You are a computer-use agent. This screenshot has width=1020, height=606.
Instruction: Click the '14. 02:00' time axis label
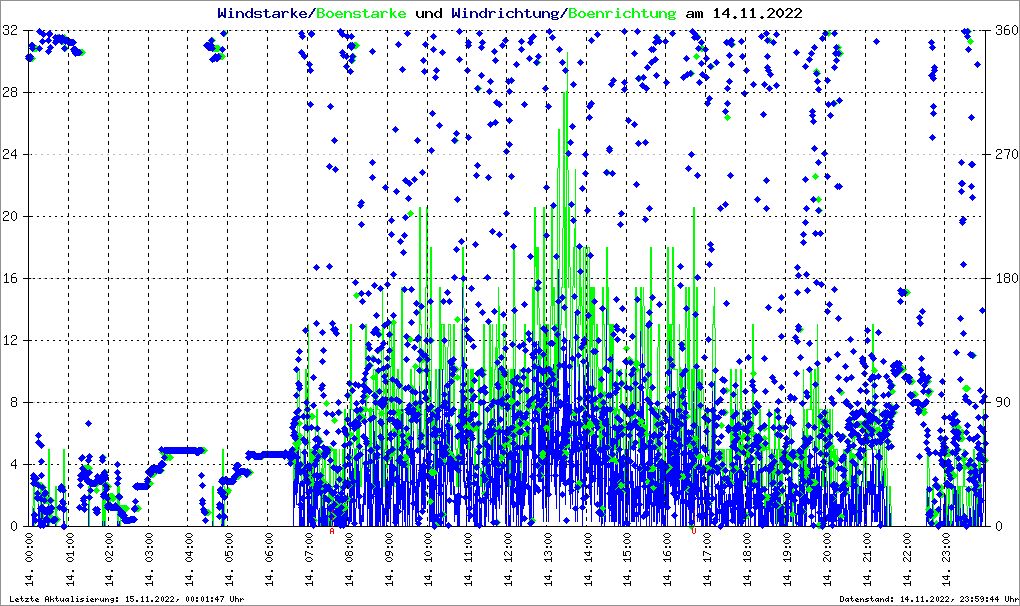[x=109, y=559]
